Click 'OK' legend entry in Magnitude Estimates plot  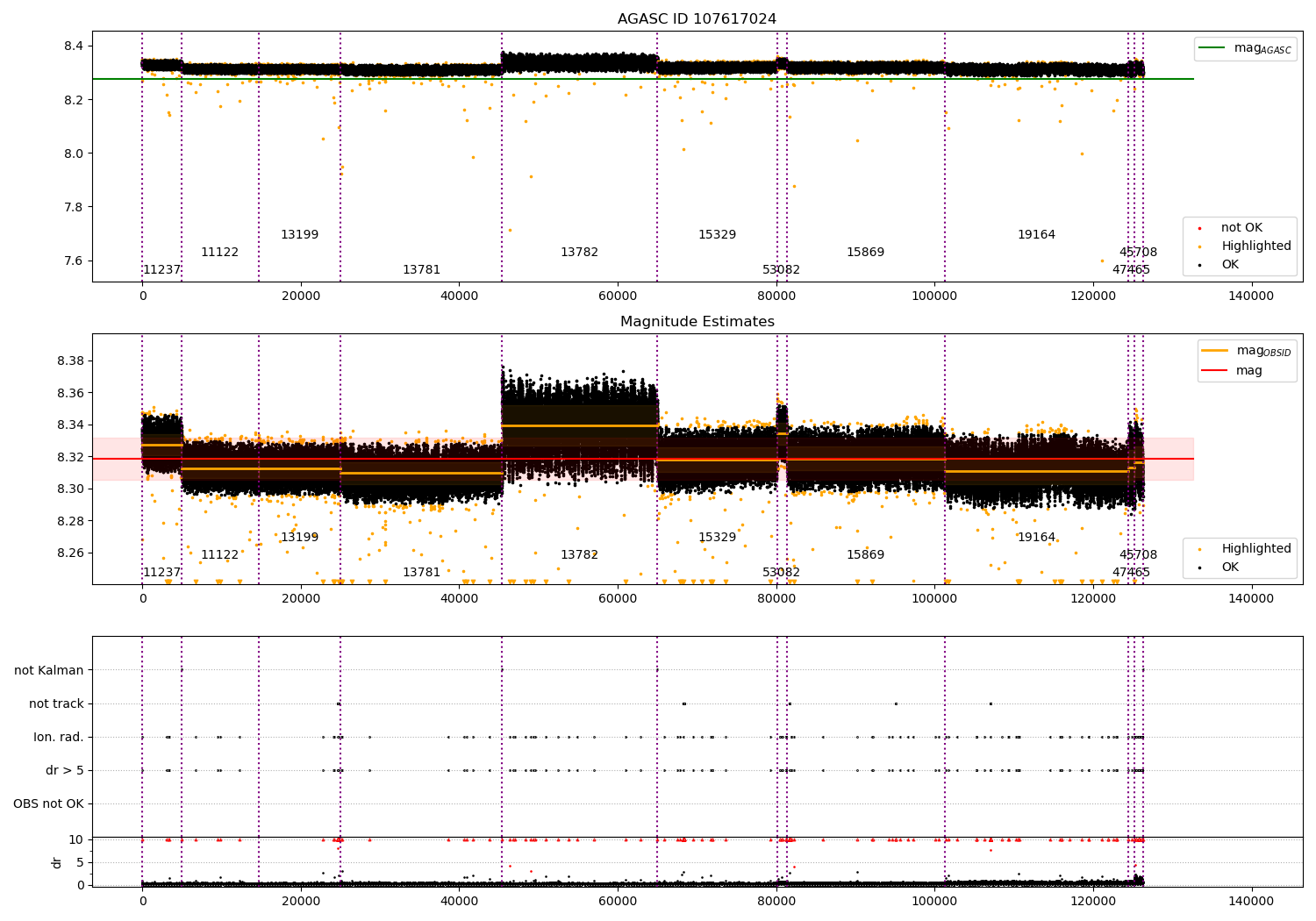1230,568
